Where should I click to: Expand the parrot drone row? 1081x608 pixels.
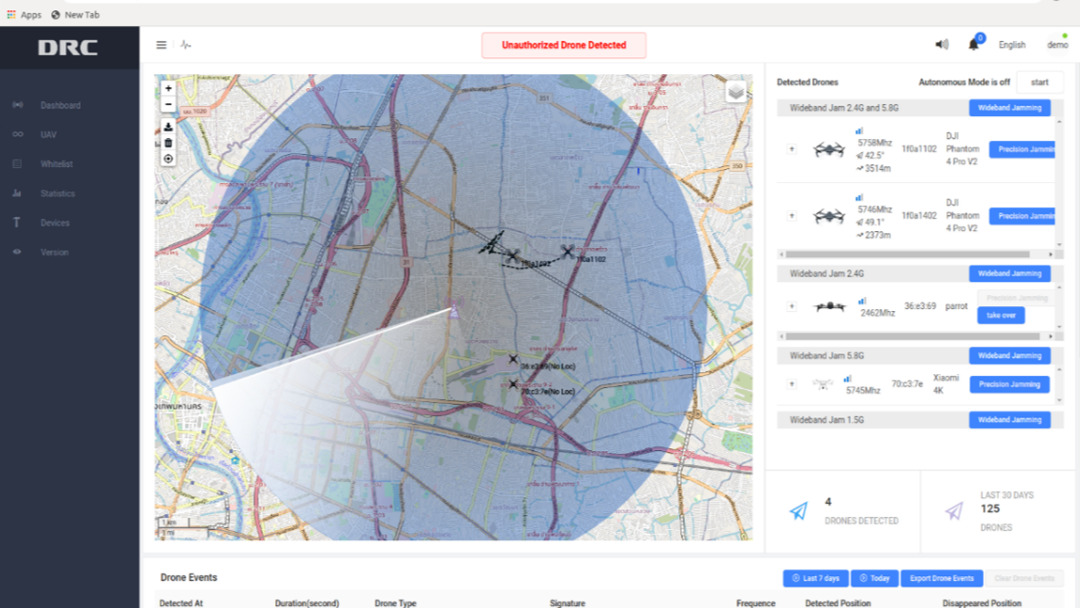click(x=792, y=307)
